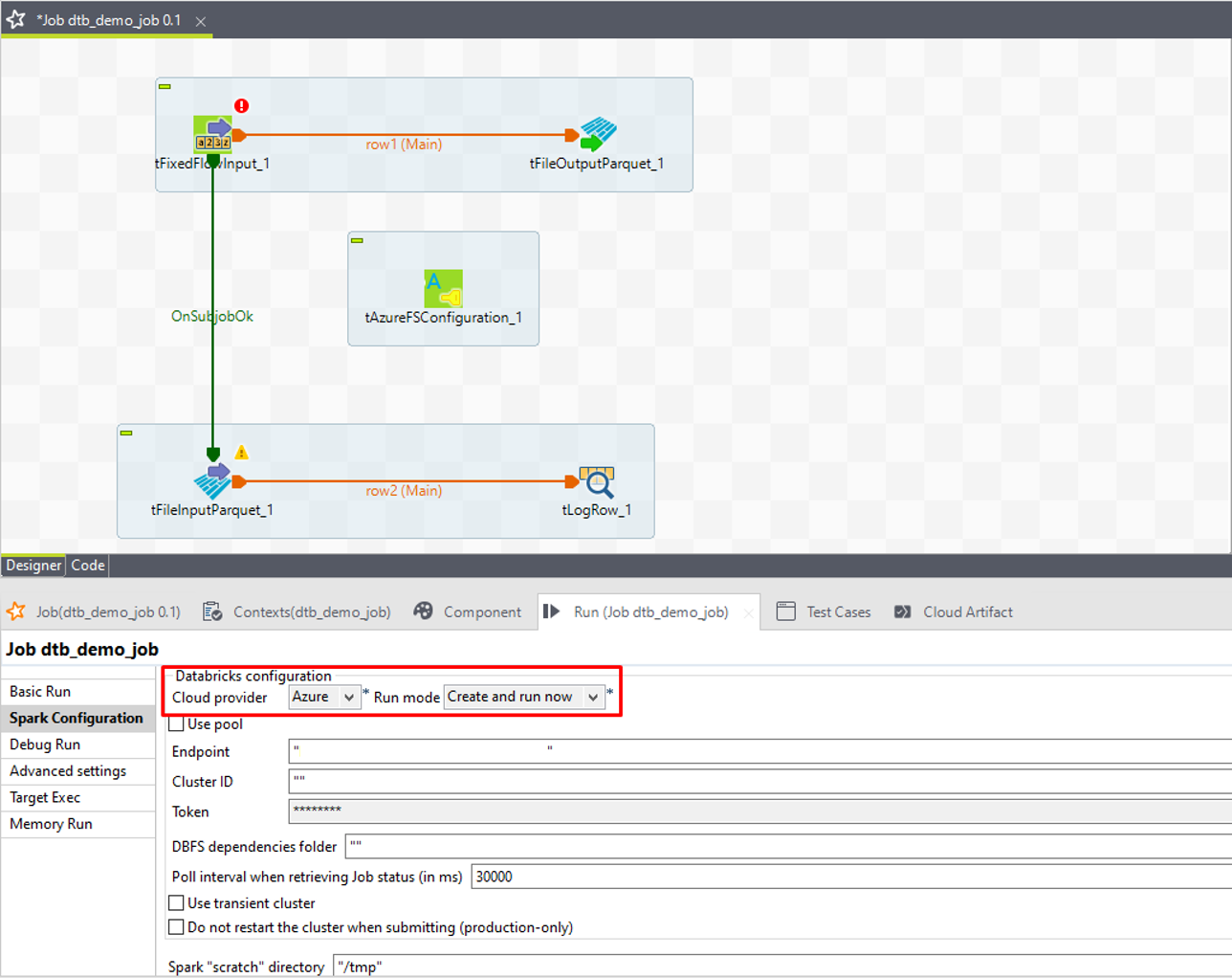
Task: Open the Contexts(dtb_demo_job) tab
Action: tap(297, 611)
